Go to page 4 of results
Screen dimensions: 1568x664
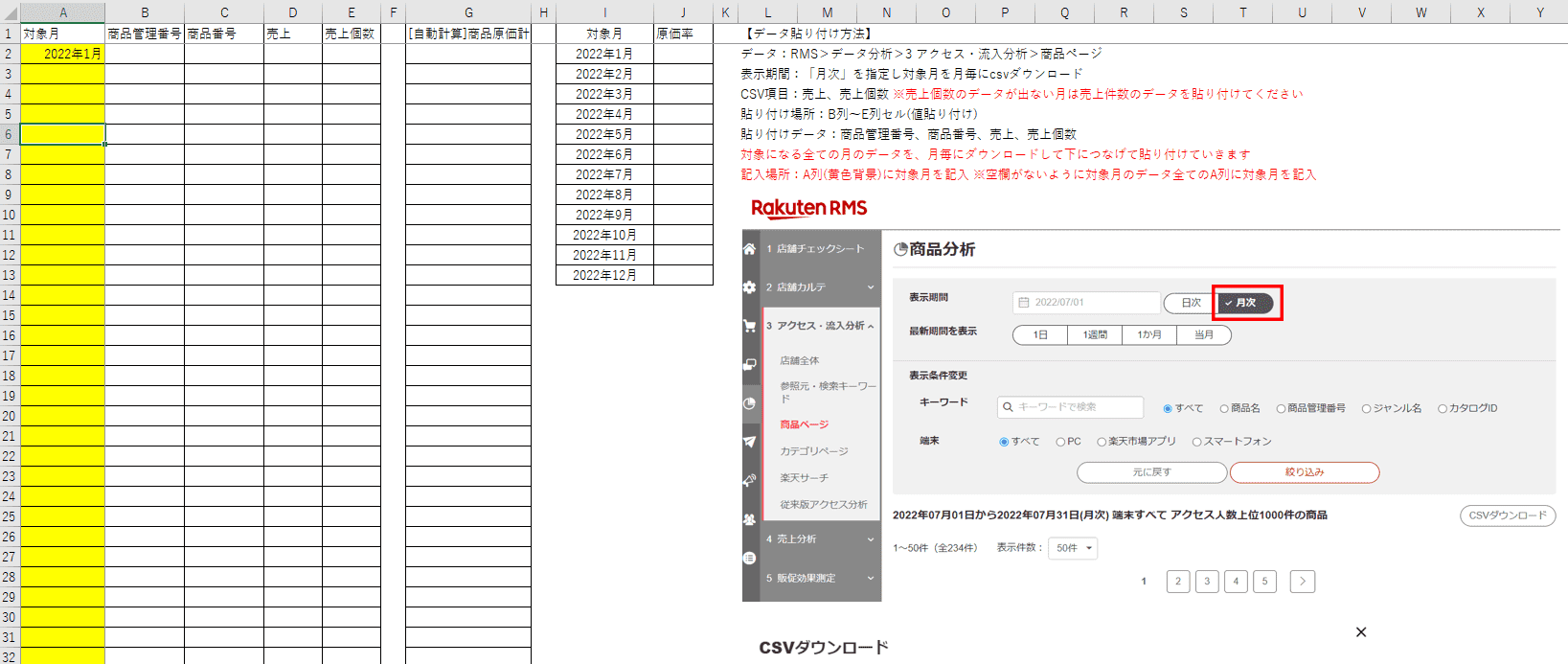point(1236,582)
